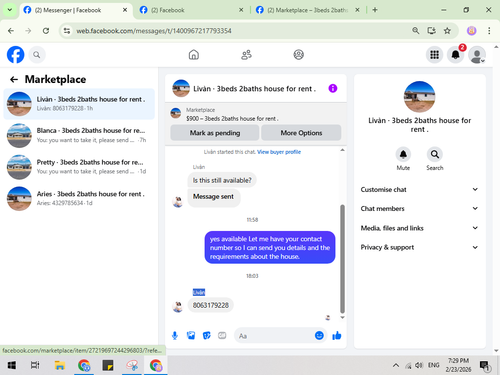500x375 pixels.
Task: Show hidden system tray icons
Action: (396, 365)
